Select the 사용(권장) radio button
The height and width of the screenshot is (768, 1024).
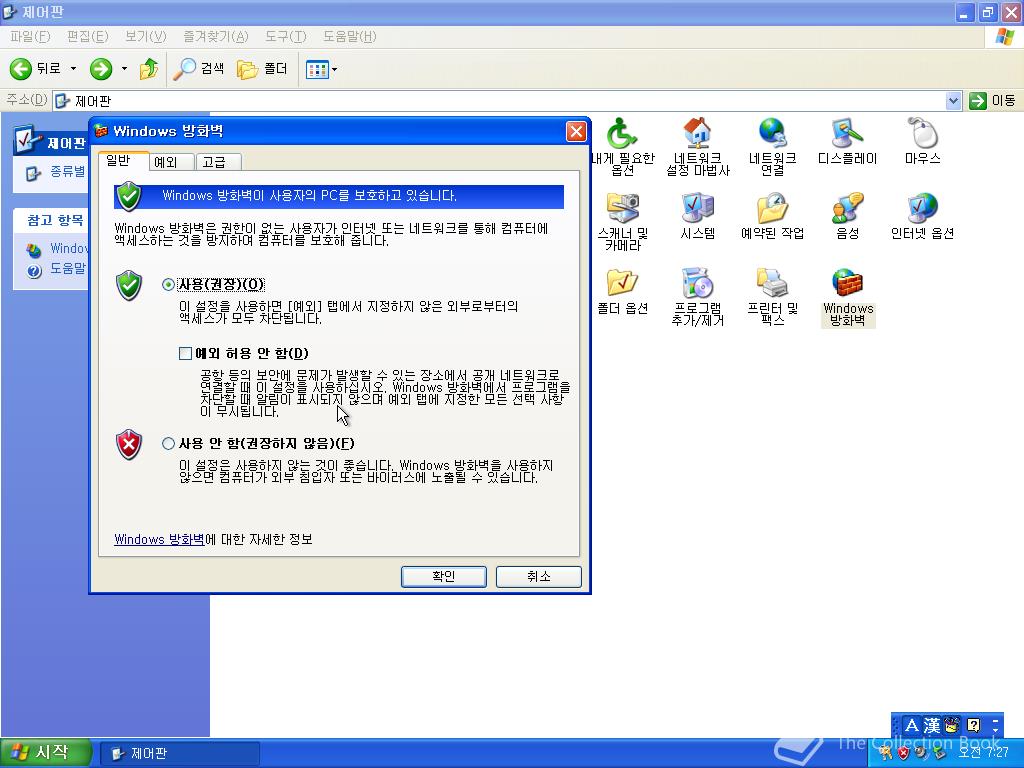168,284
